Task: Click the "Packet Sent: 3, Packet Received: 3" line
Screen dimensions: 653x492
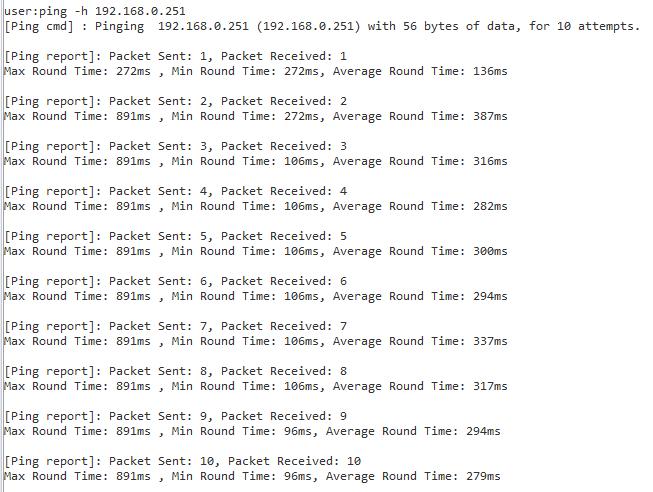Action: pos(228,146)
